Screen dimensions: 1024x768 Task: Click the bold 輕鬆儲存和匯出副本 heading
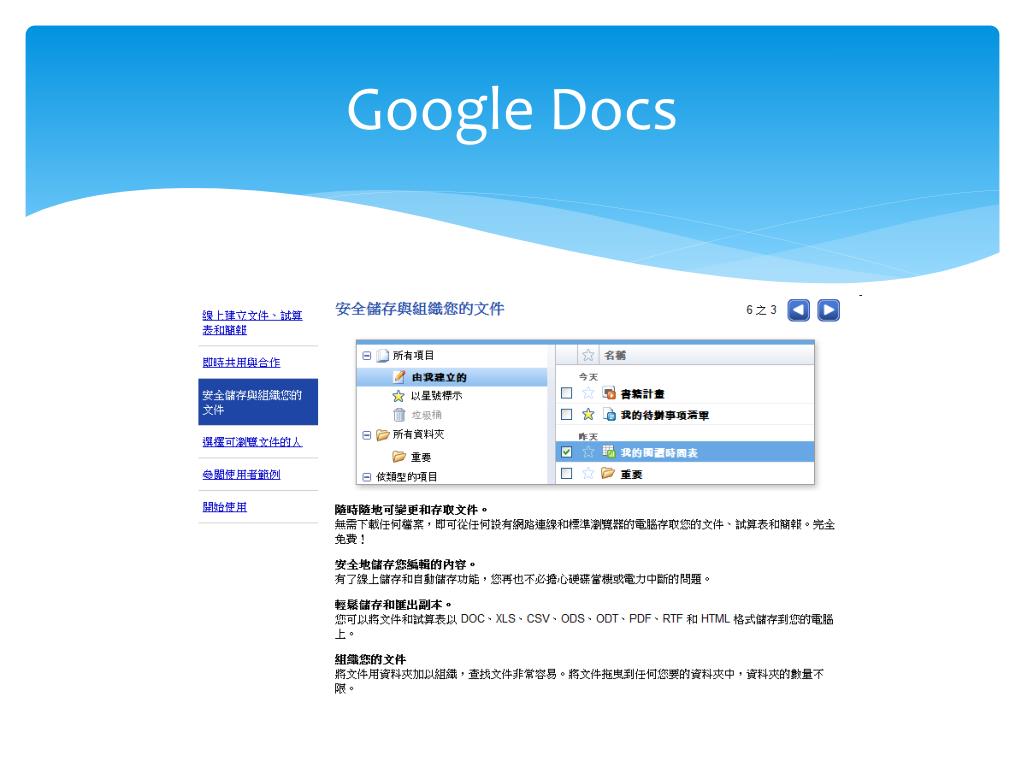pos(393,605)
